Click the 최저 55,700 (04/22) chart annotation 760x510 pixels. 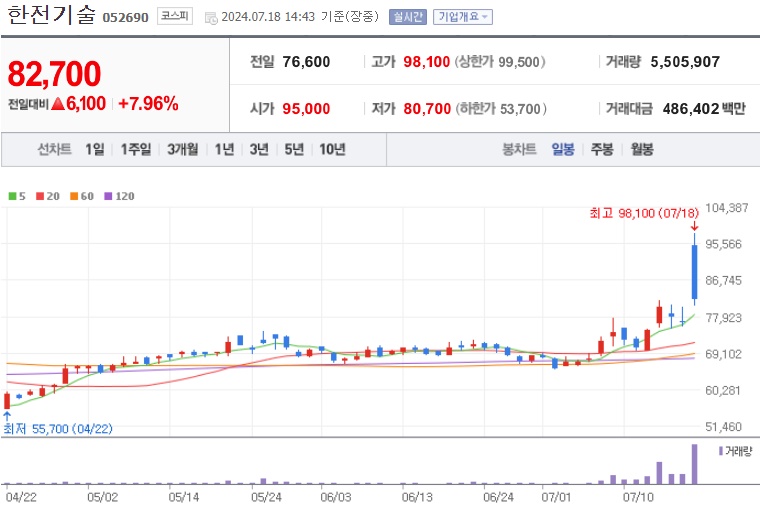pos(58,429)
